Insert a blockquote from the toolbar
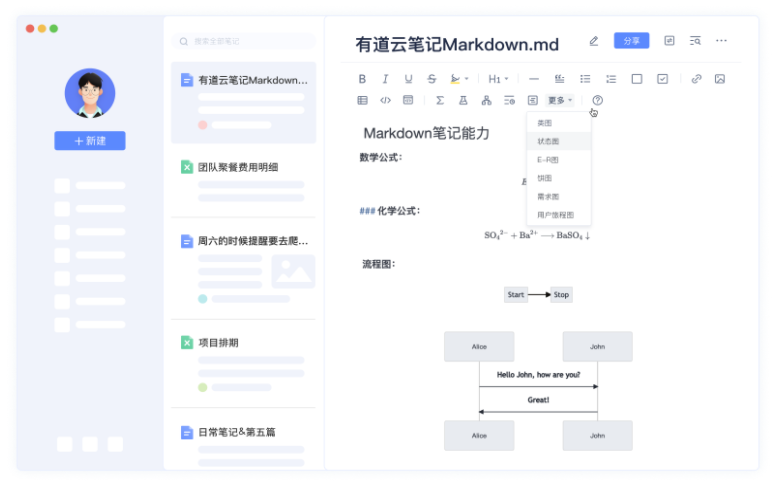Screen dimensions: 774x484 [559, 79]
